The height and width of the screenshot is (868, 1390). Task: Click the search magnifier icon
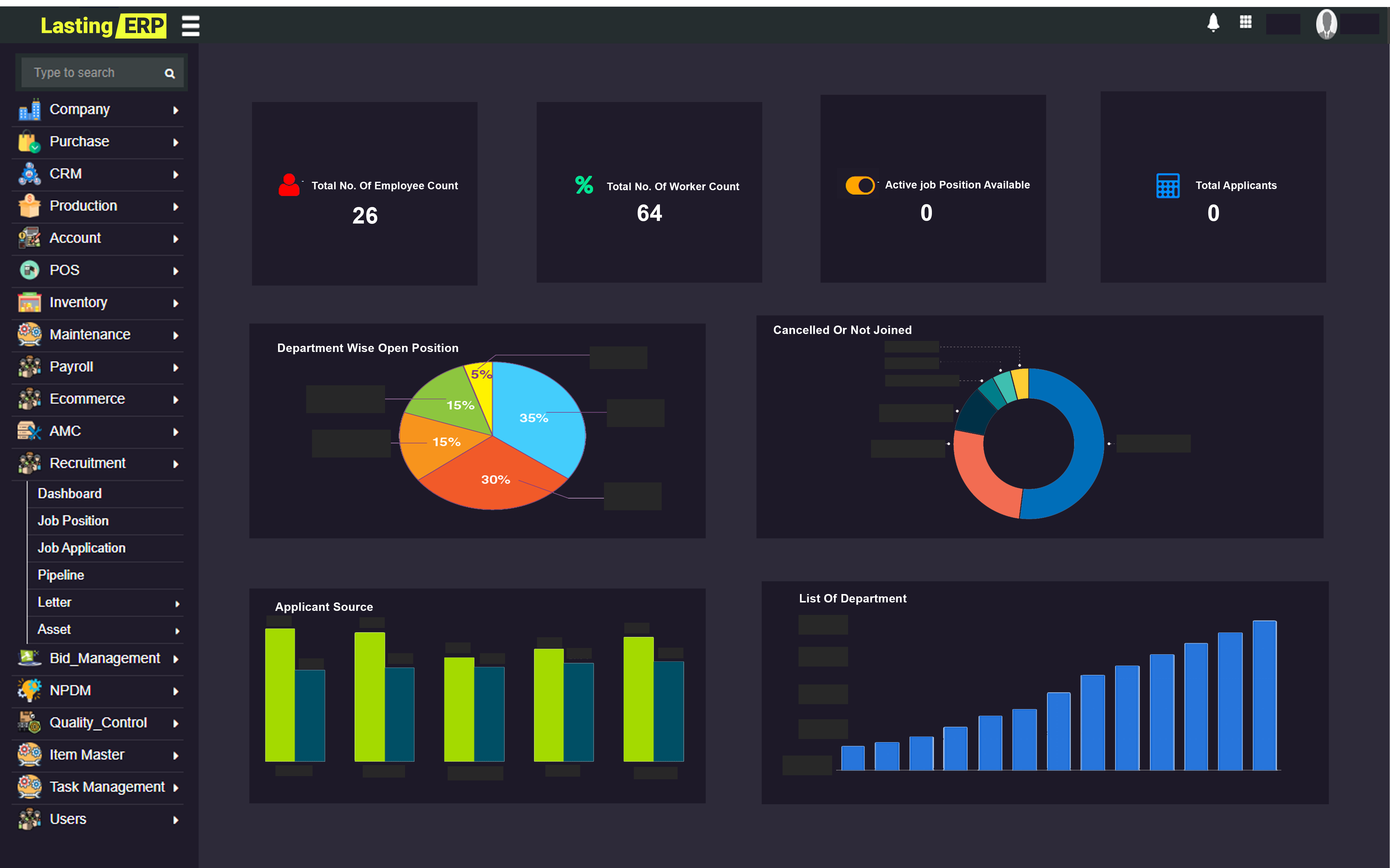pos(169,73)
